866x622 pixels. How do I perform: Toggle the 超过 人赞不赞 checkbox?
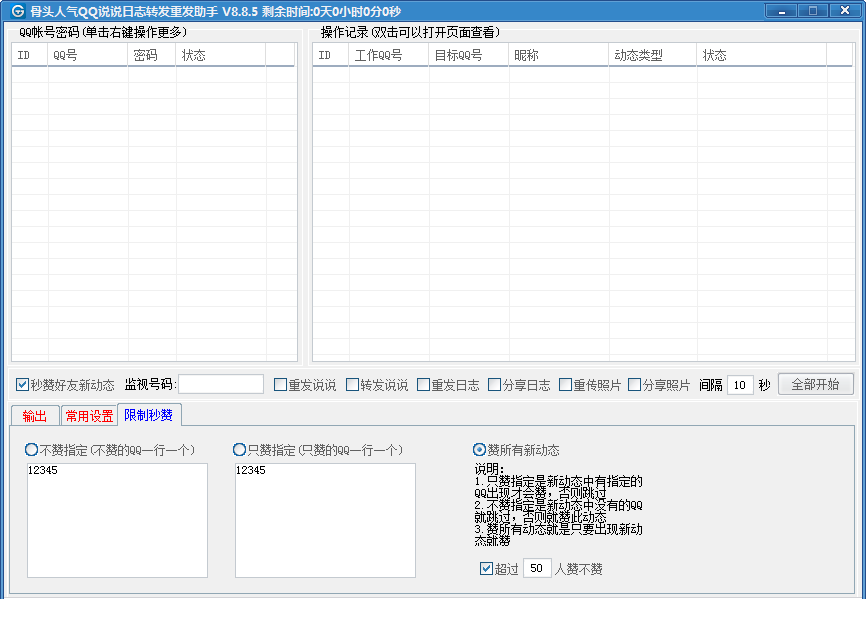click(486, 568)
